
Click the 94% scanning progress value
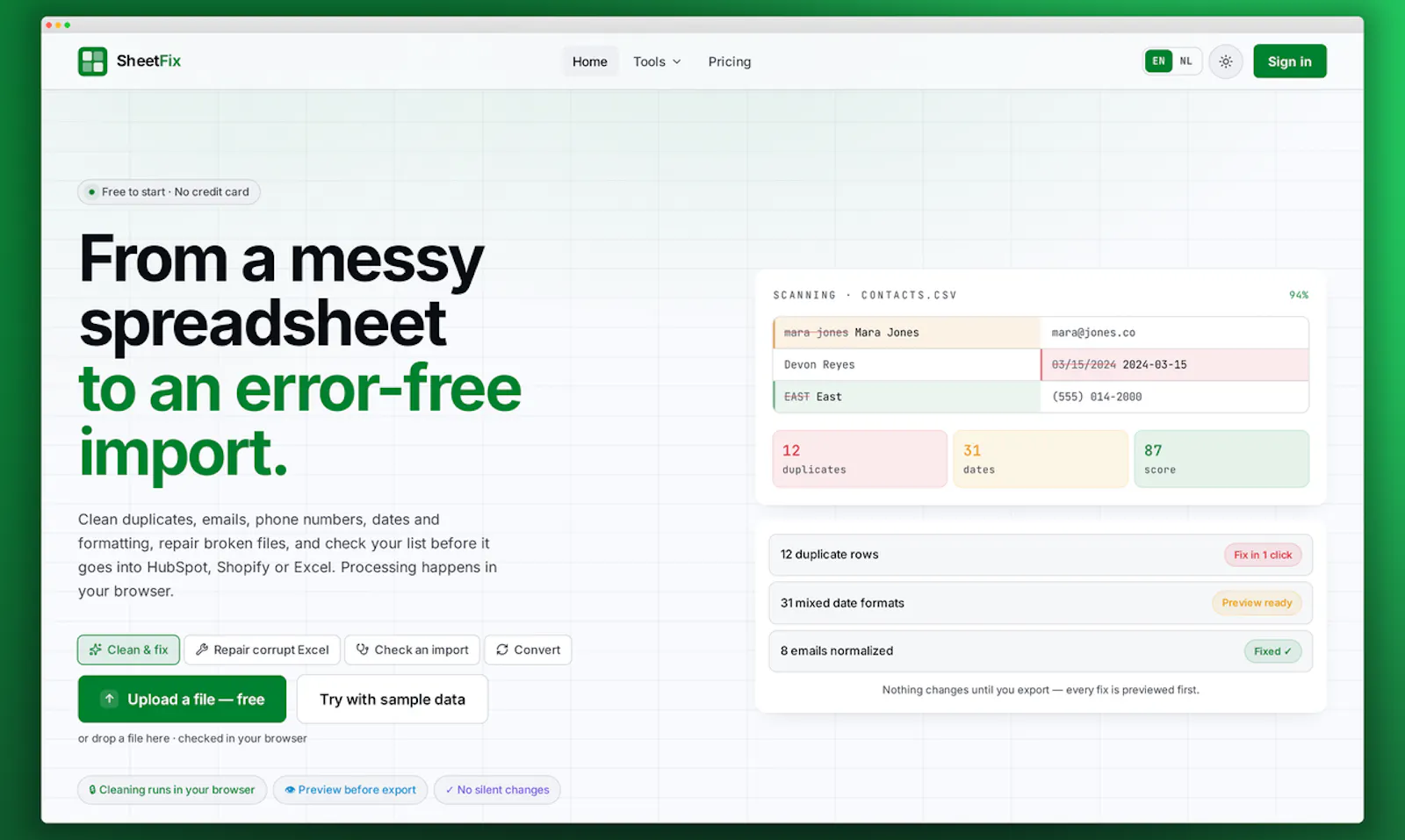(x=1299, y=295)
